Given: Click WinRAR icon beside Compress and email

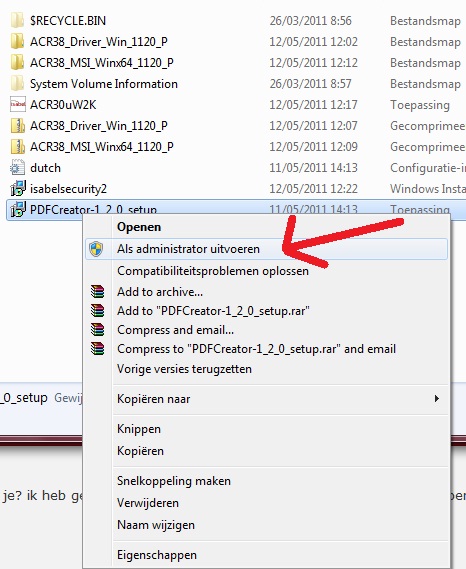Looking at the screenshot, I should [98, 329].
